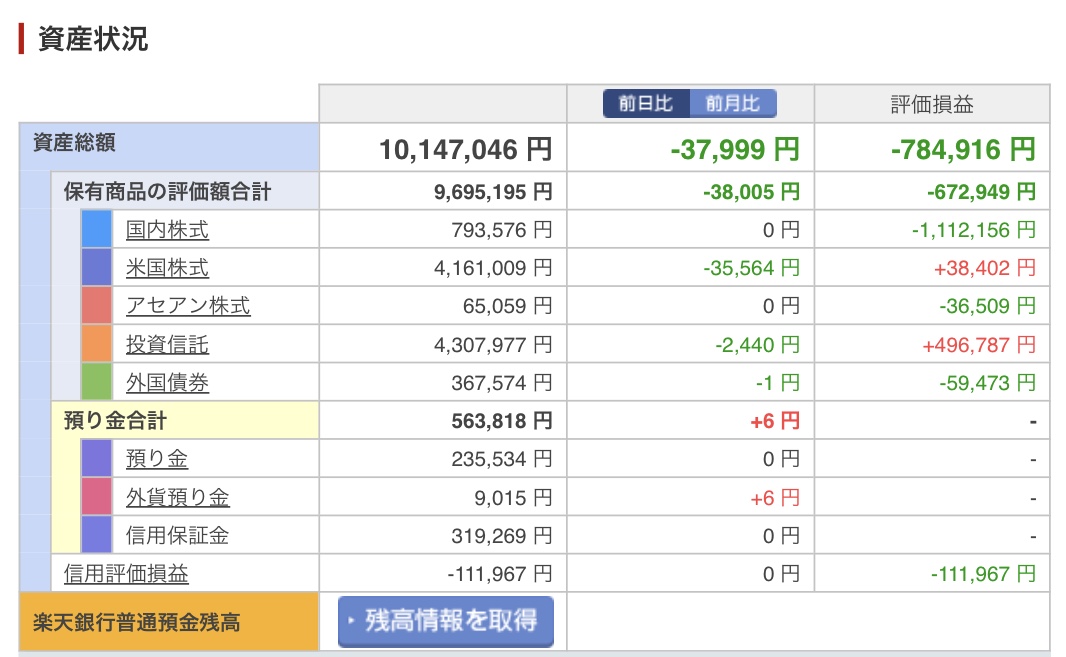This screenshot has height=657, width=1066.
Task: Click 残高情報を取得 button
Action: pyautogui.click(x=445, y=621)
